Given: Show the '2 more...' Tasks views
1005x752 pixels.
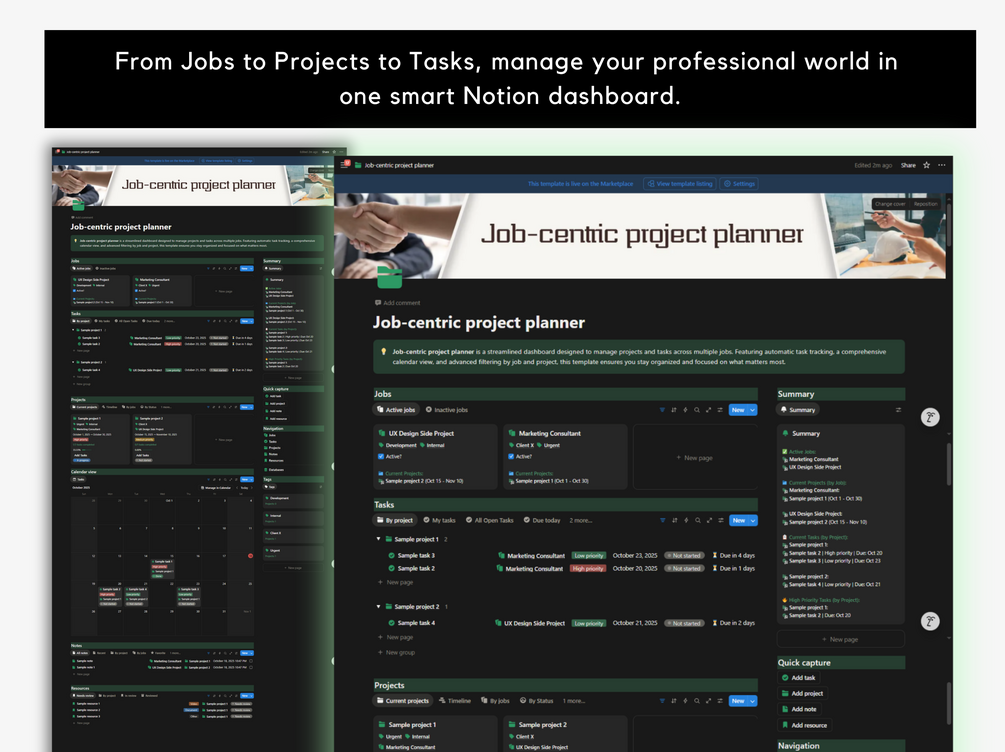Looking at the screenshot, I should click(581, 521).
